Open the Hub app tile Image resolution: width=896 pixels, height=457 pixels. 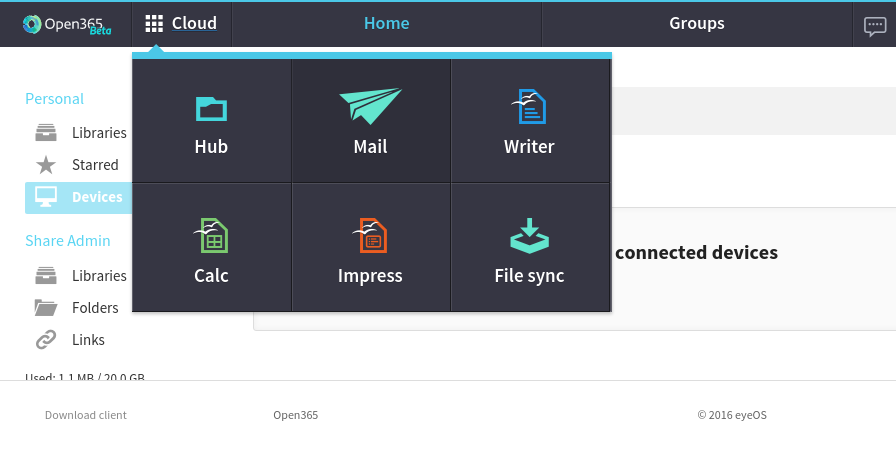211,121
